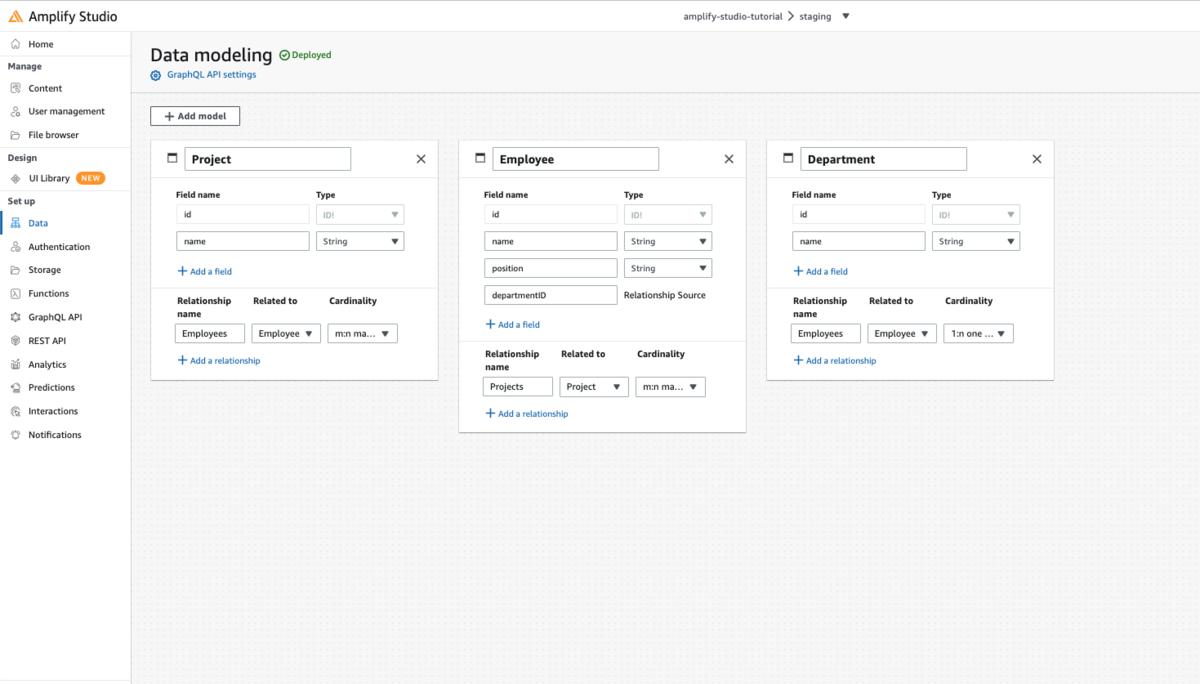Click the Storage folder icon

15,270
